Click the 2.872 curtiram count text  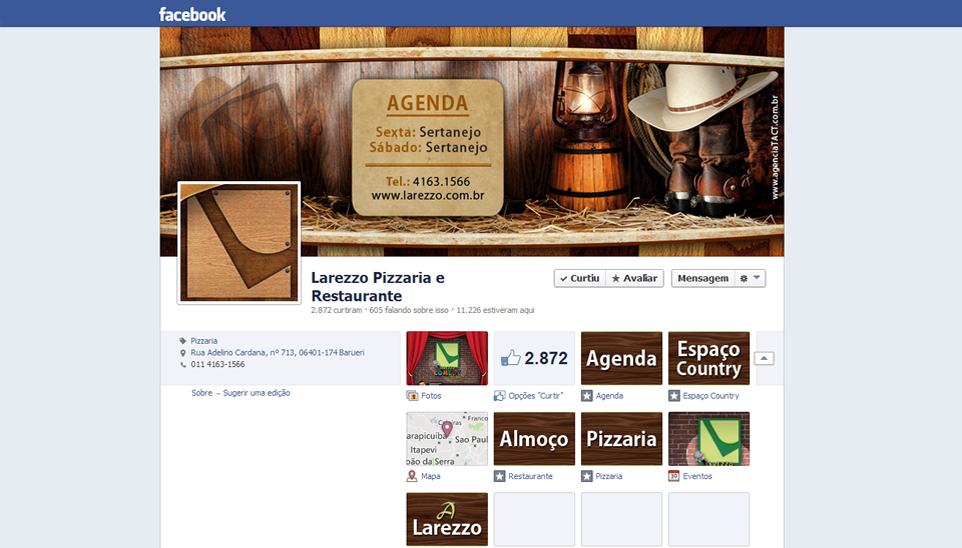coord(336,310)
